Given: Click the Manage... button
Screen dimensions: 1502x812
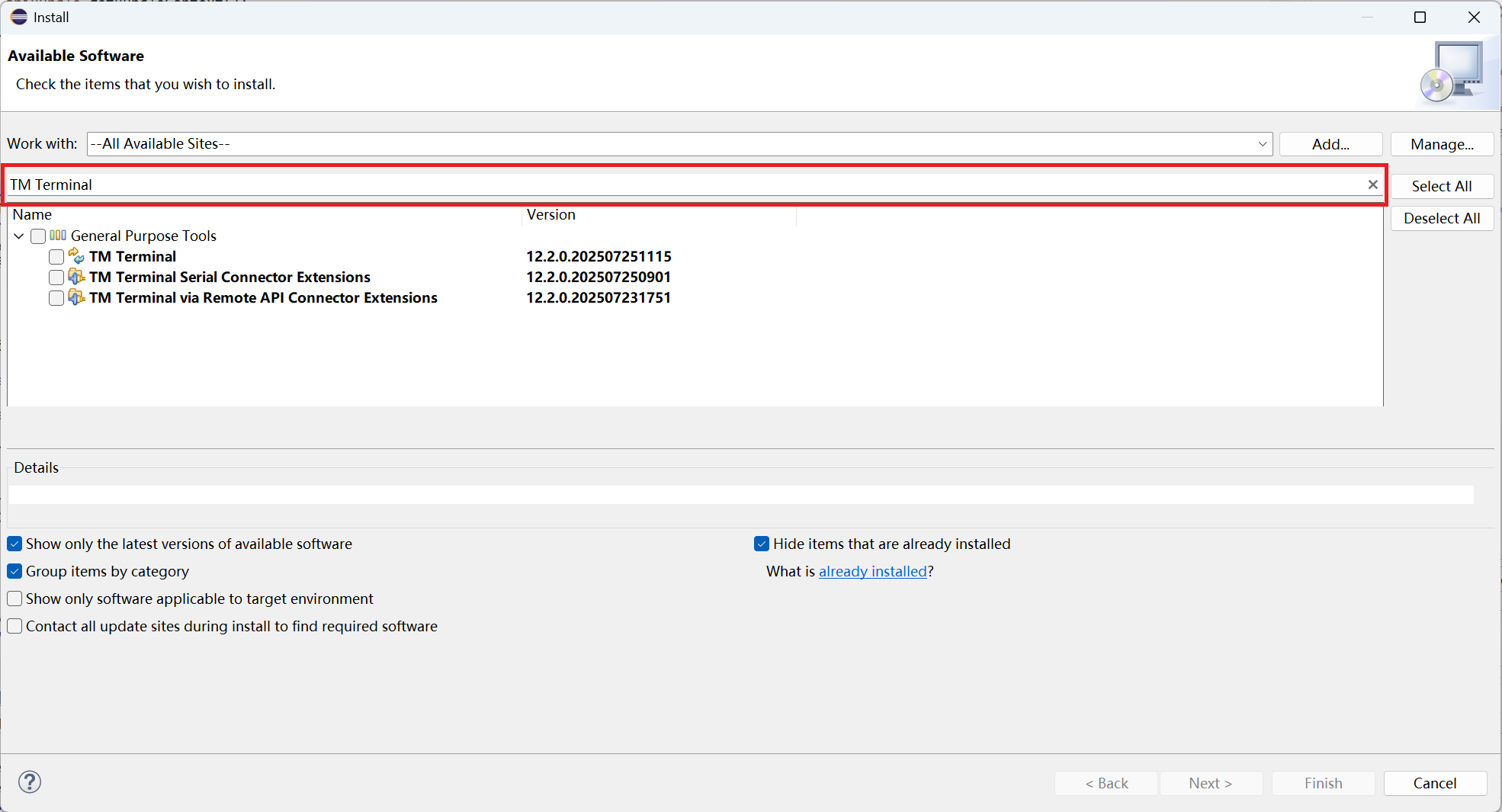Looking at the screenshot, I should [x=1442, y=144].
